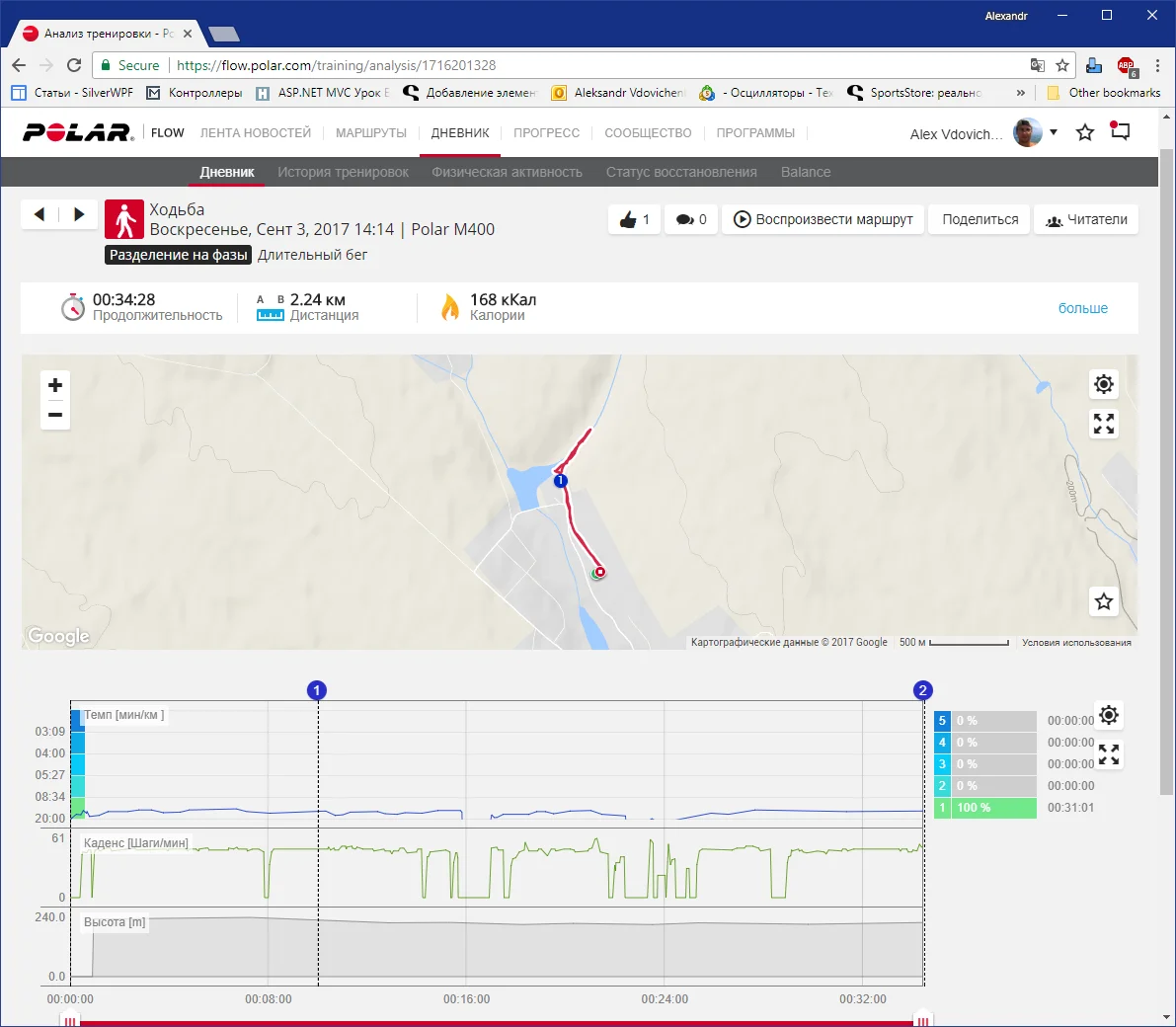1176x1027 pixels.
Task: Zoom out on the map
Action: coord(55,415)
